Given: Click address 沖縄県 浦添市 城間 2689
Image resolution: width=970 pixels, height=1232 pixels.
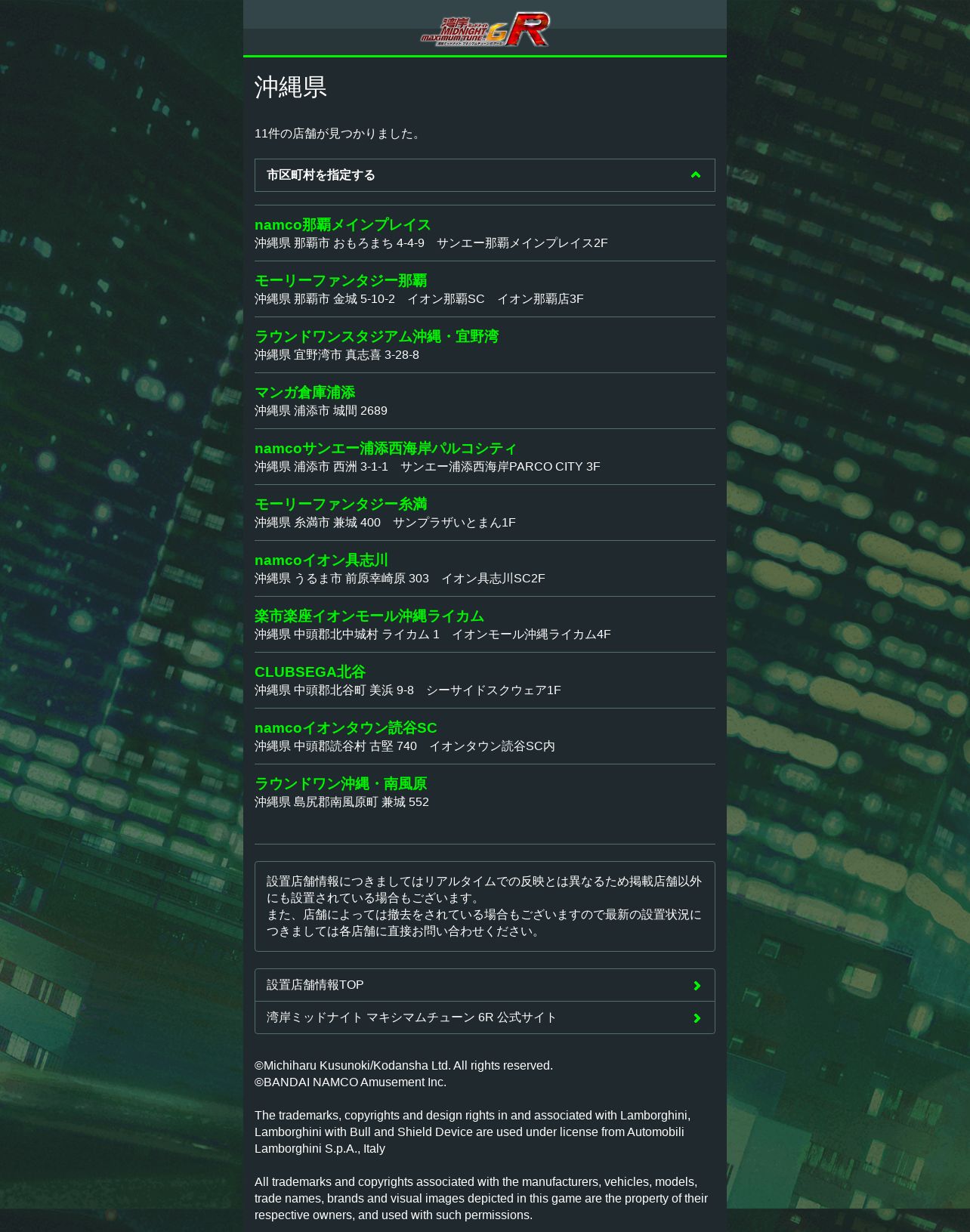Looking at the screenshot, I should [321, 411].
